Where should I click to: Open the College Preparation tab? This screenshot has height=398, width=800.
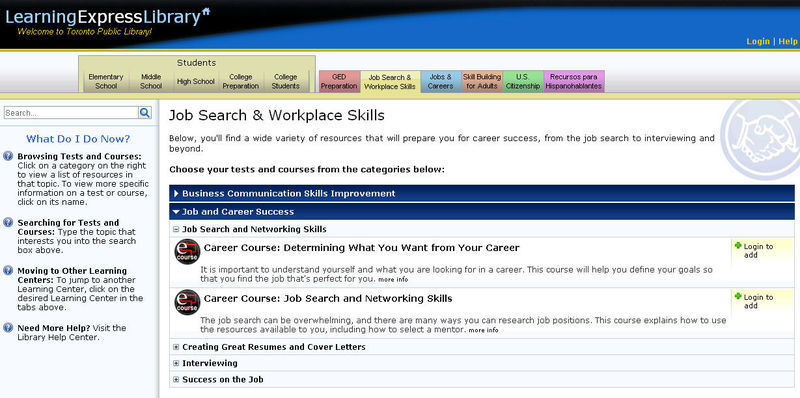click(x=241, y=81)
